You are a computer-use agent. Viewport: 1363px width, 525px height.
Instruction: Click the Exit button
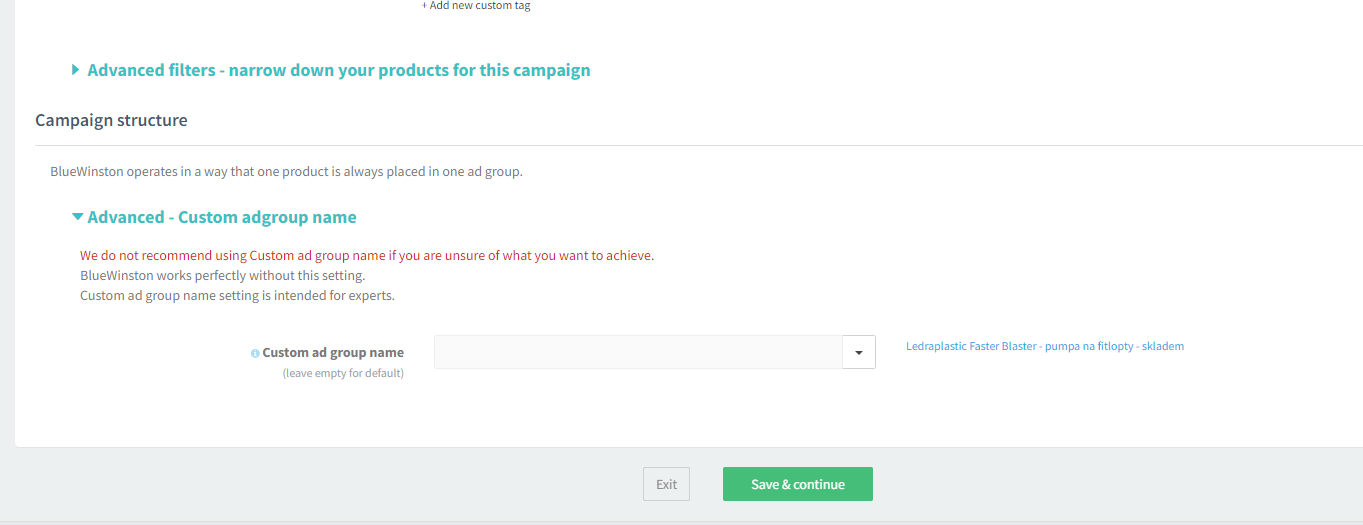click(666, 484)
